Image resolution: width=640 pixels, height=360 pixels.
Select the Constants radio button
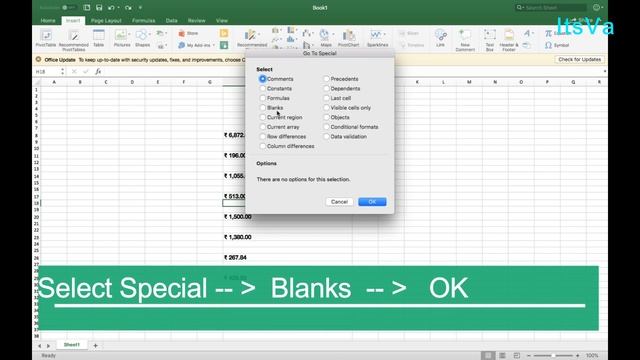coord(262,89)
